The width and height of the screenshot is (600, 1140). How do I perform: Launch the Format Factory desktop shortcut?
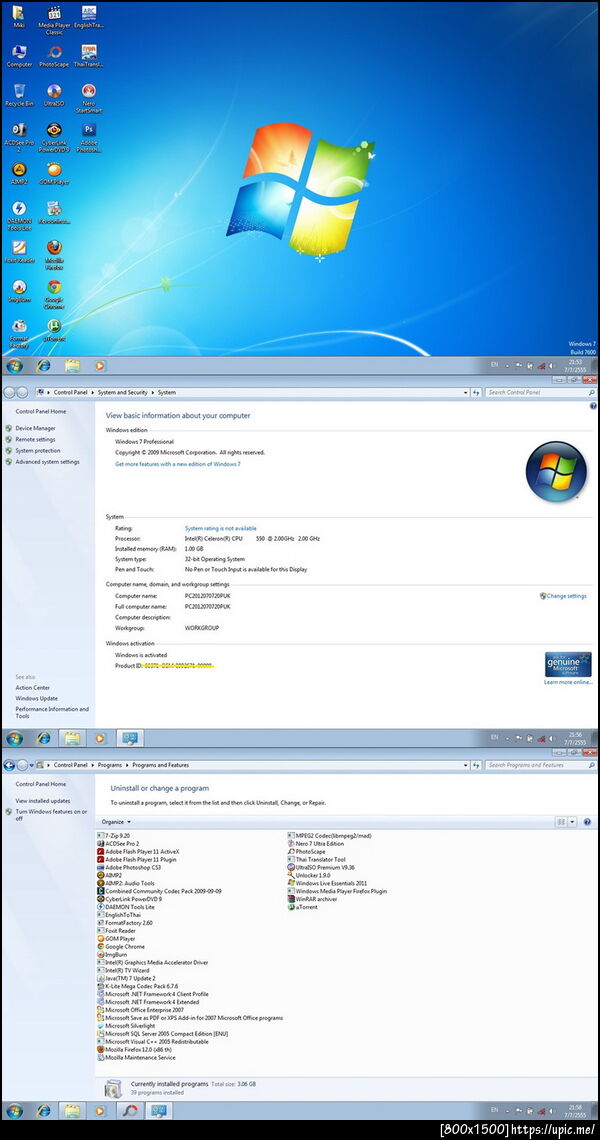19,333
